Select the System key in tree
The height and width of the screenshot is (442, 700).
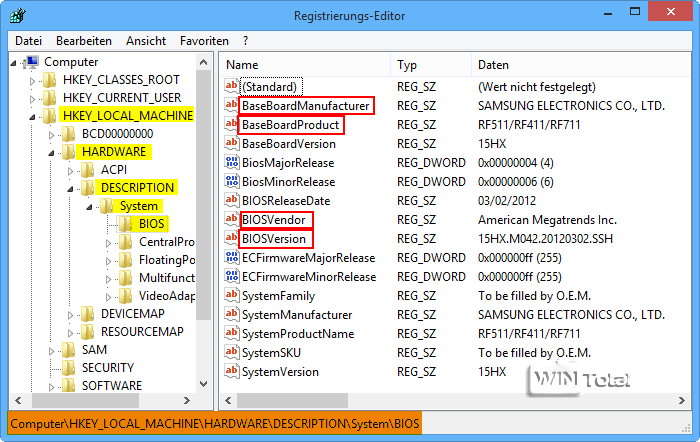139,206
